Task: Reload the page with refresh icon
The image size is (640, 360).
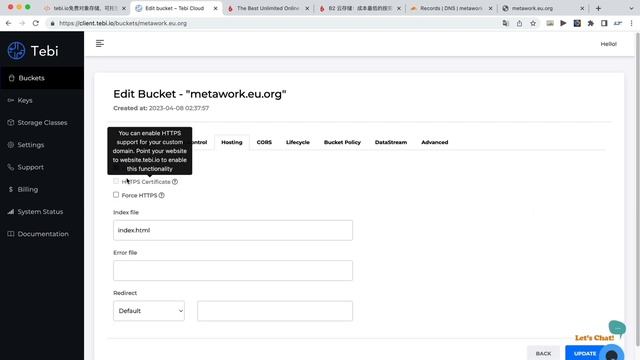Action: point(36,23)
